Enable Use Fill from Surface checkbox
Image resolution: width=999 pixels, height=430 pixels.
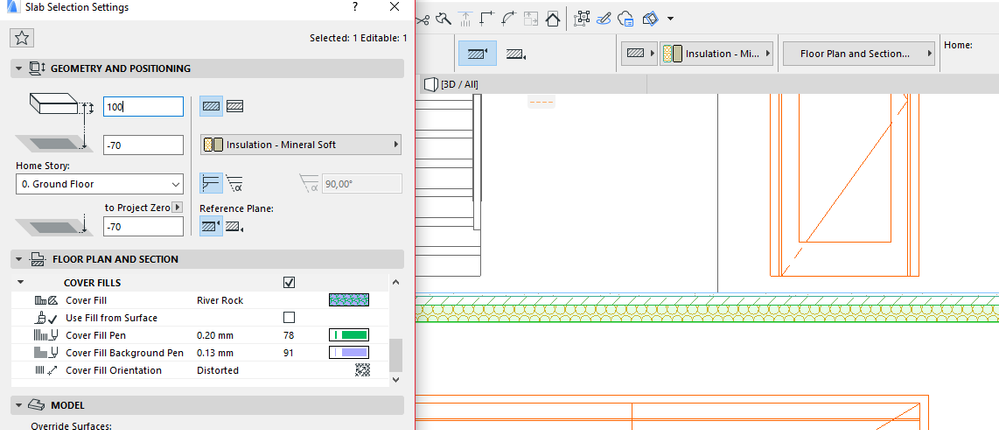pos(289,317)
